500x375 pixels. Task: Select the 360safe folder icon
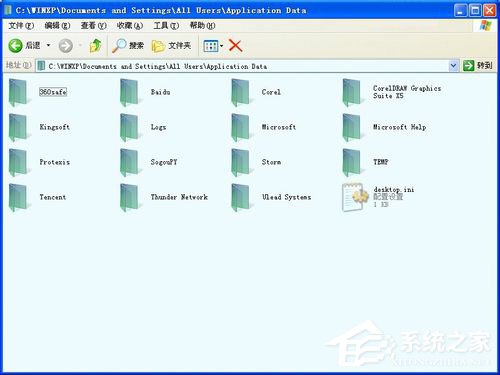click(x=18, y=92)
